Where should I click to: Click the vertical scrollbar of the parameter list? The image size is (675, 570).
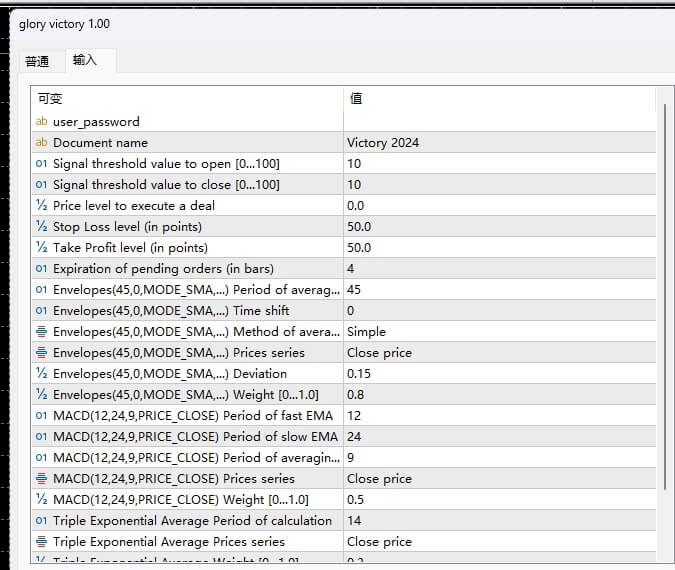664,300
